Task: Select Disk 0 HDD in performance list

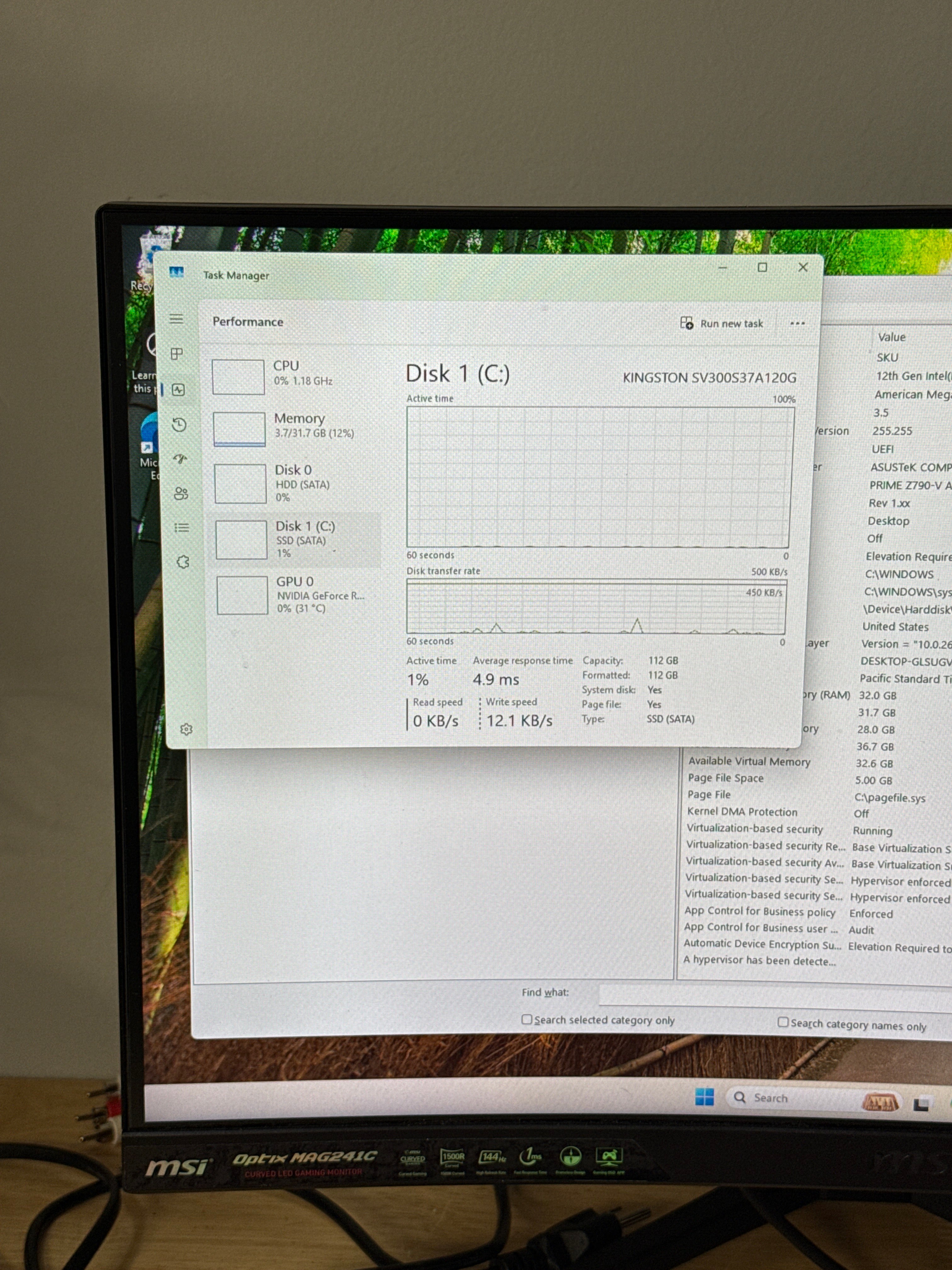Action: click(296, 483)
